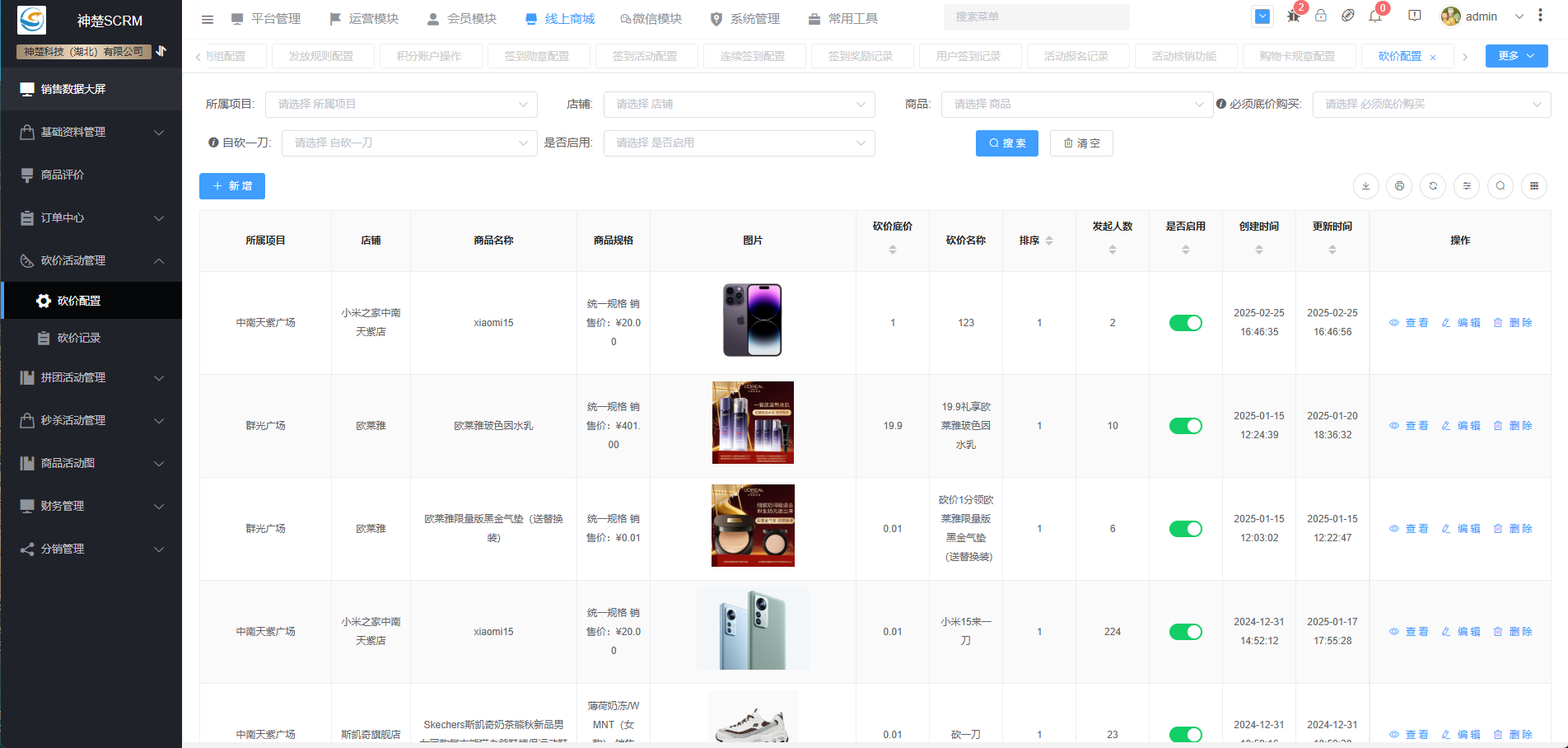This screenshot has width=1568, height=748.
Task: Open 运营模块 top menu
Action: click(364, 19)
